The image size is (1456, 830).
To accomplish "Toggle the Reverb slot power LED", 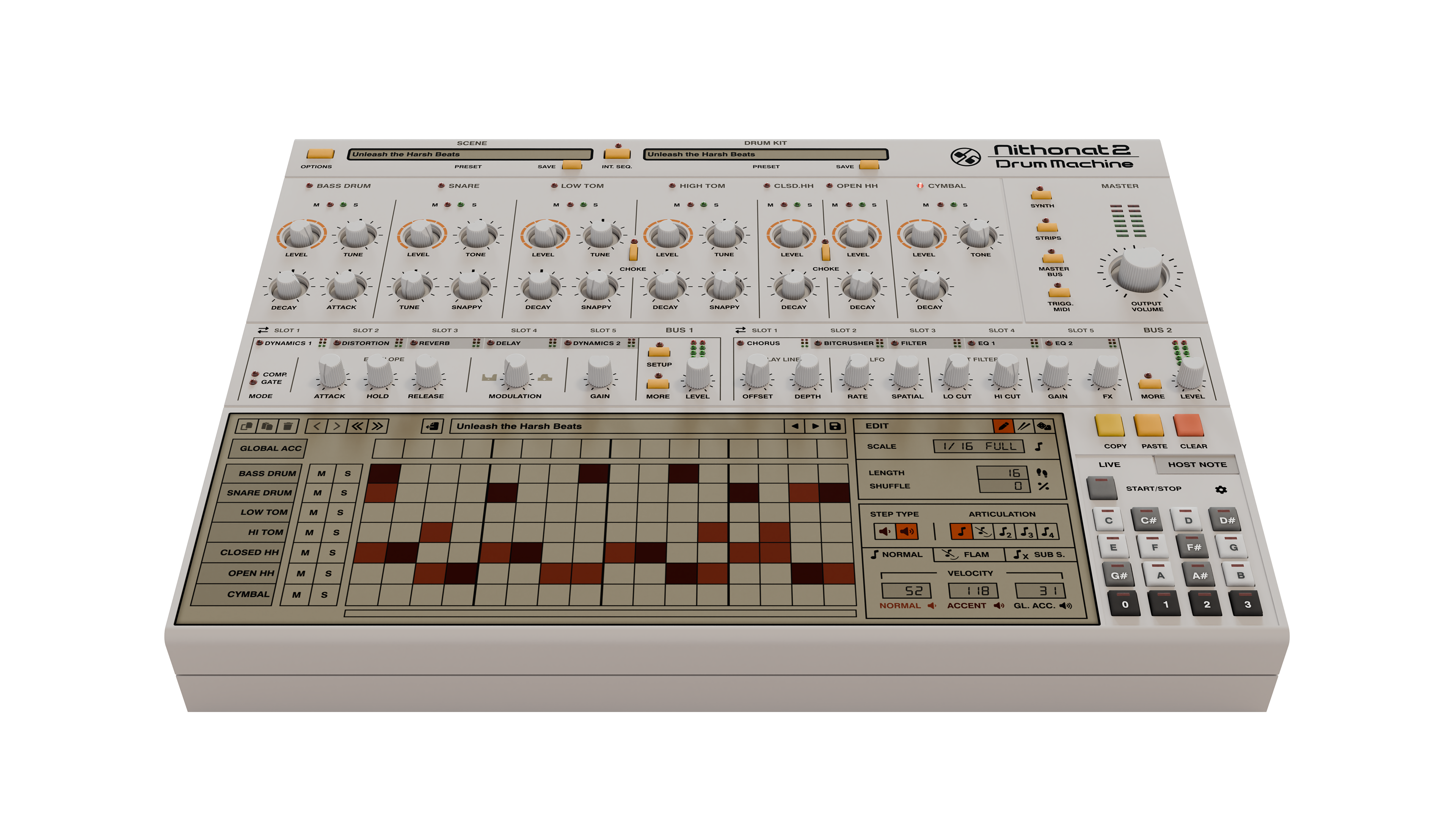I will 413,343.
